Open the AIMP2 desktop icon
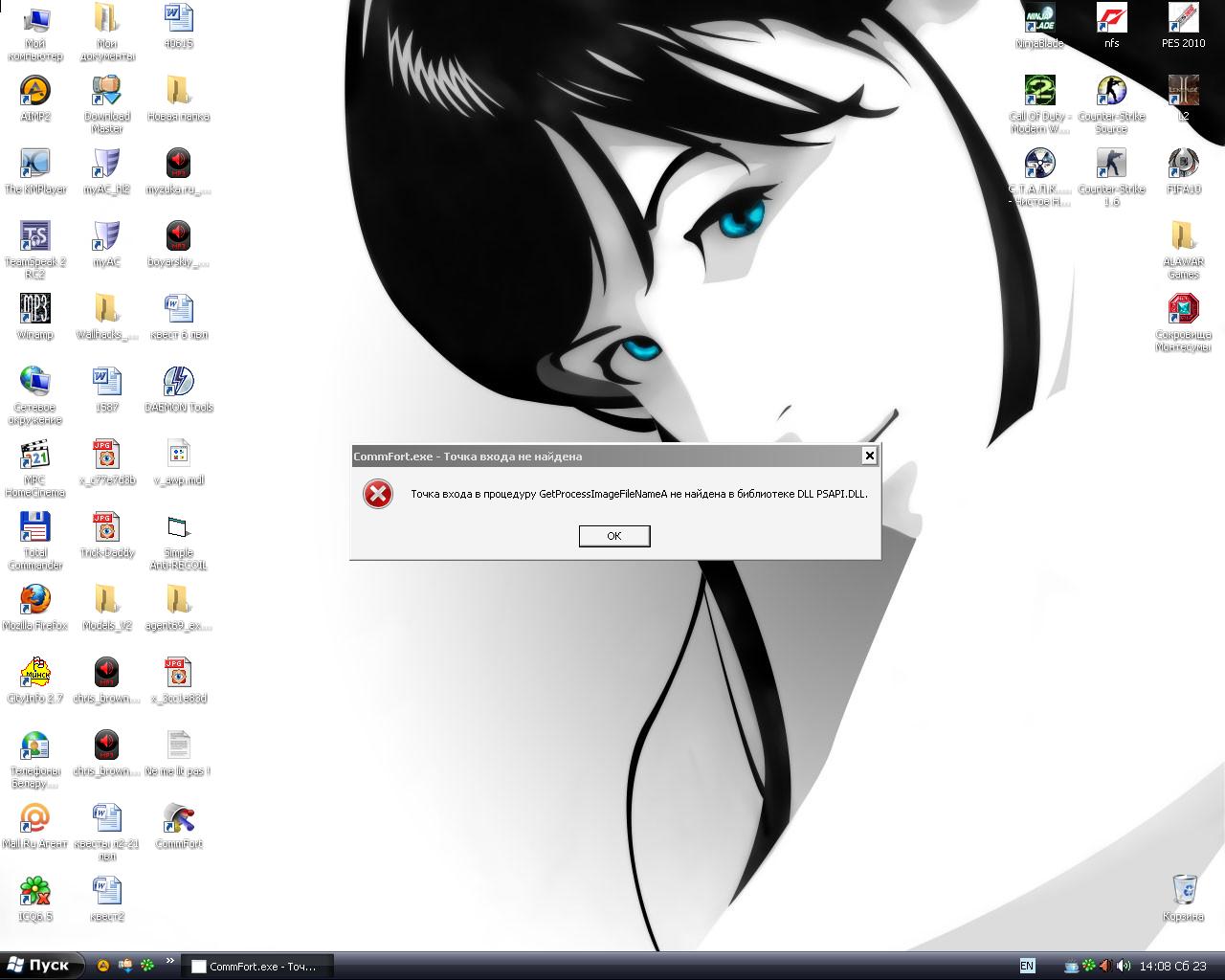 [x=35, y=92]
